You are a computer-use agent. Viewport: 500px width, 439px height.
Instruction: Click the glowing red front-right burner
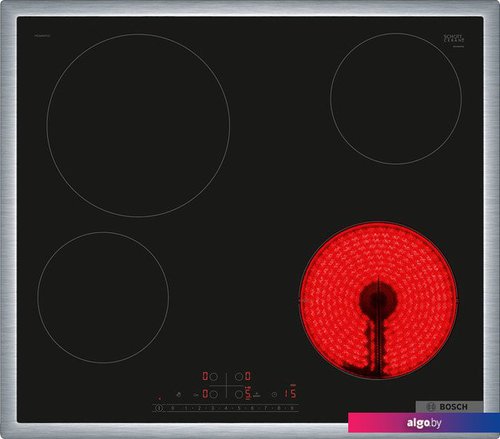point(379,300)
